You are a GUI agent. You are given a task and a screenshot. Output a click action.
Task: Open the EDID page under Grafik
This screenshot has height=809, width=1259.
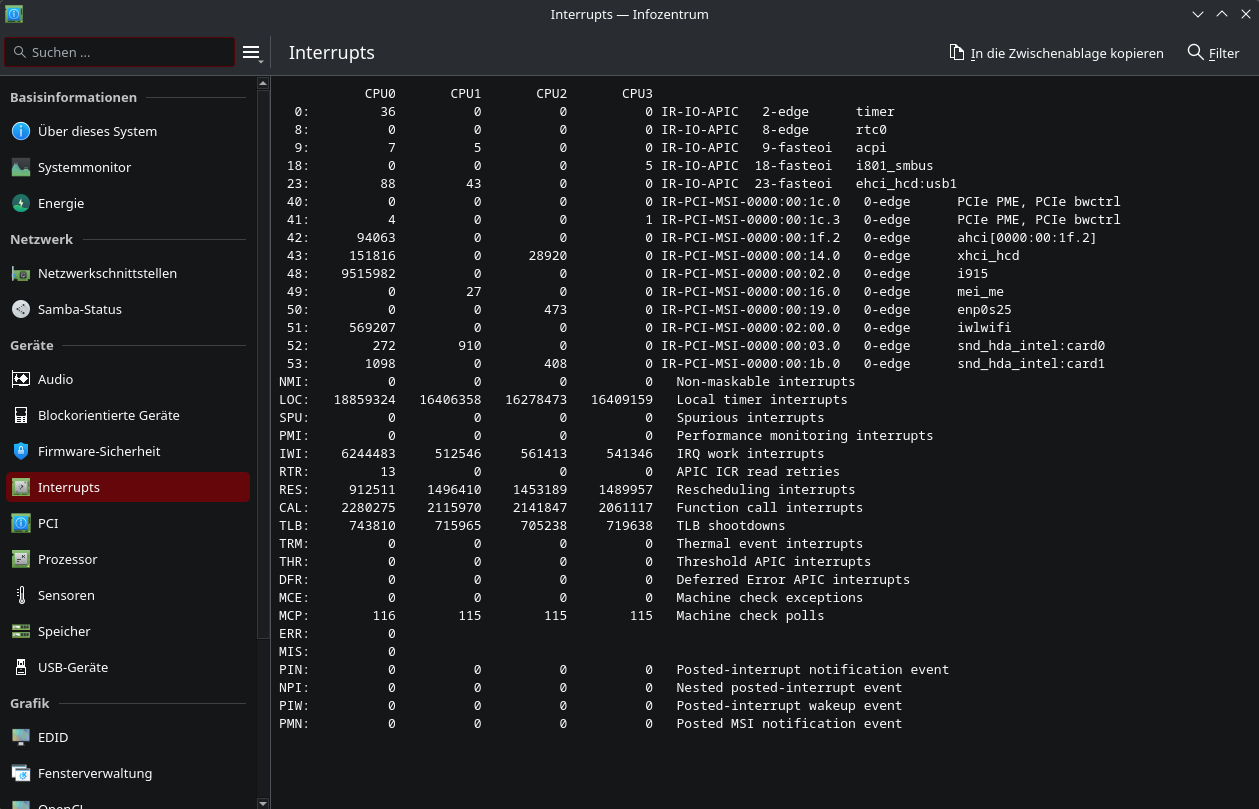click(128, 737)
